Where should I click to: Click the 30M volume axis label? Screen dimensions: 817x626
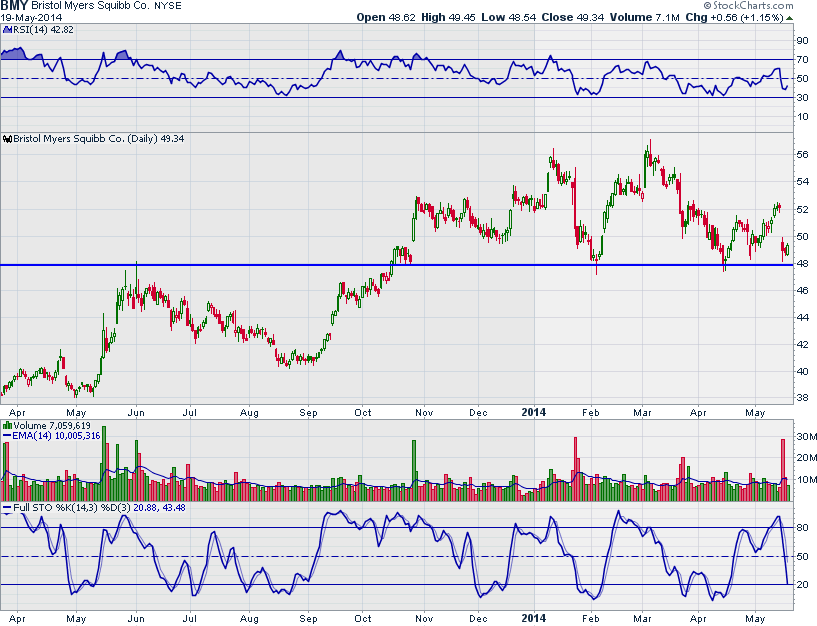coord(807,437)
